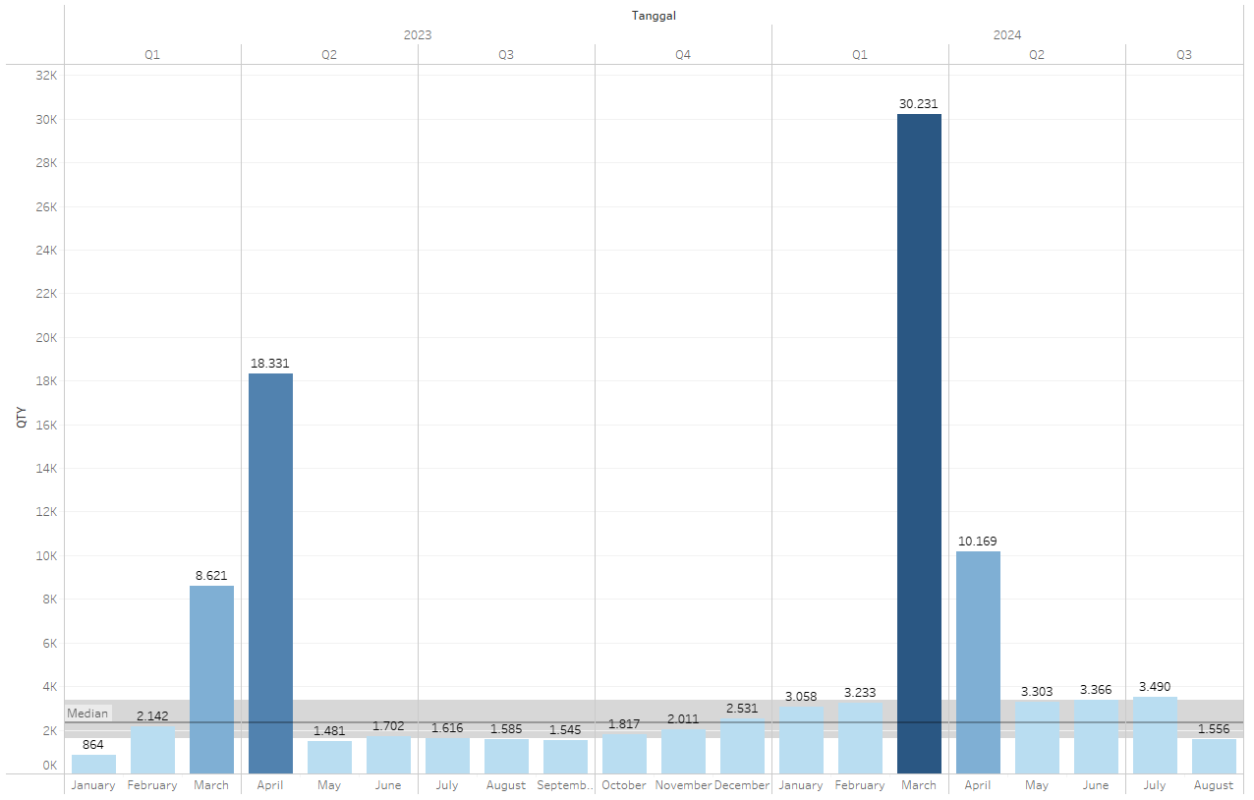Viewport: 1254px width, 800px height.
Task: Click the August 2024 bar labeled 1.556
Action: 1213,756
